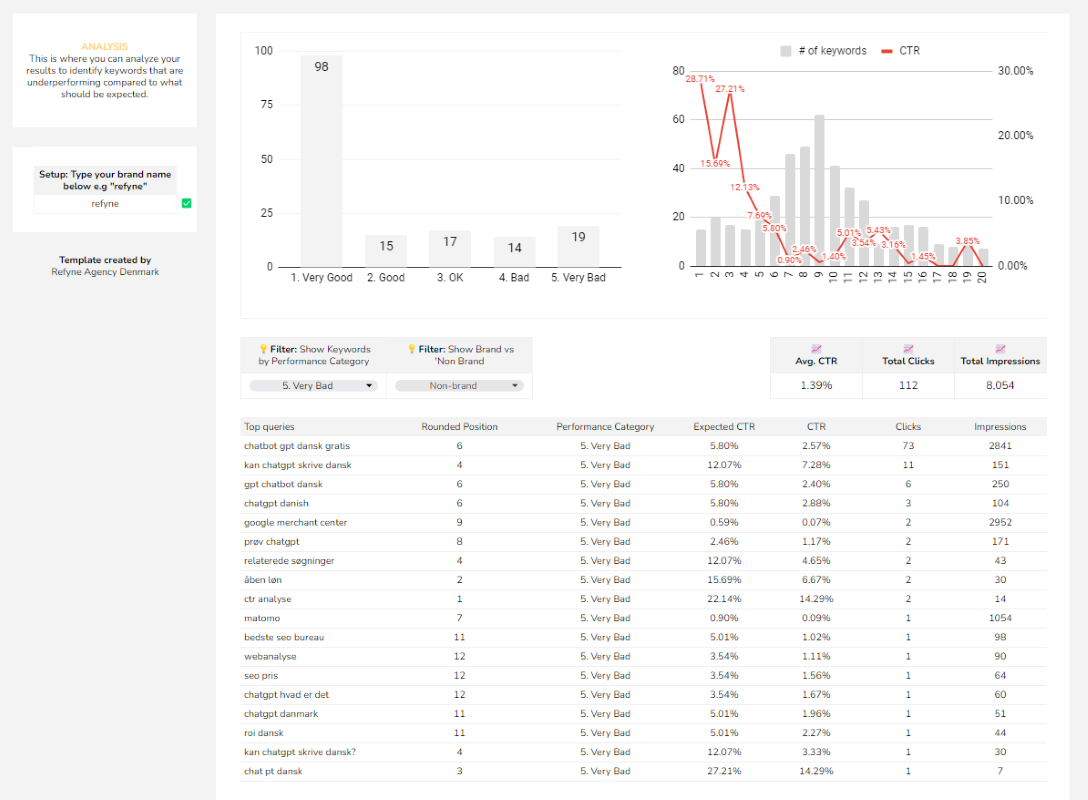Select the impressions value 2952 for google merchant center
This screenshot has width=1088, height=800.
coord(1000,522)
